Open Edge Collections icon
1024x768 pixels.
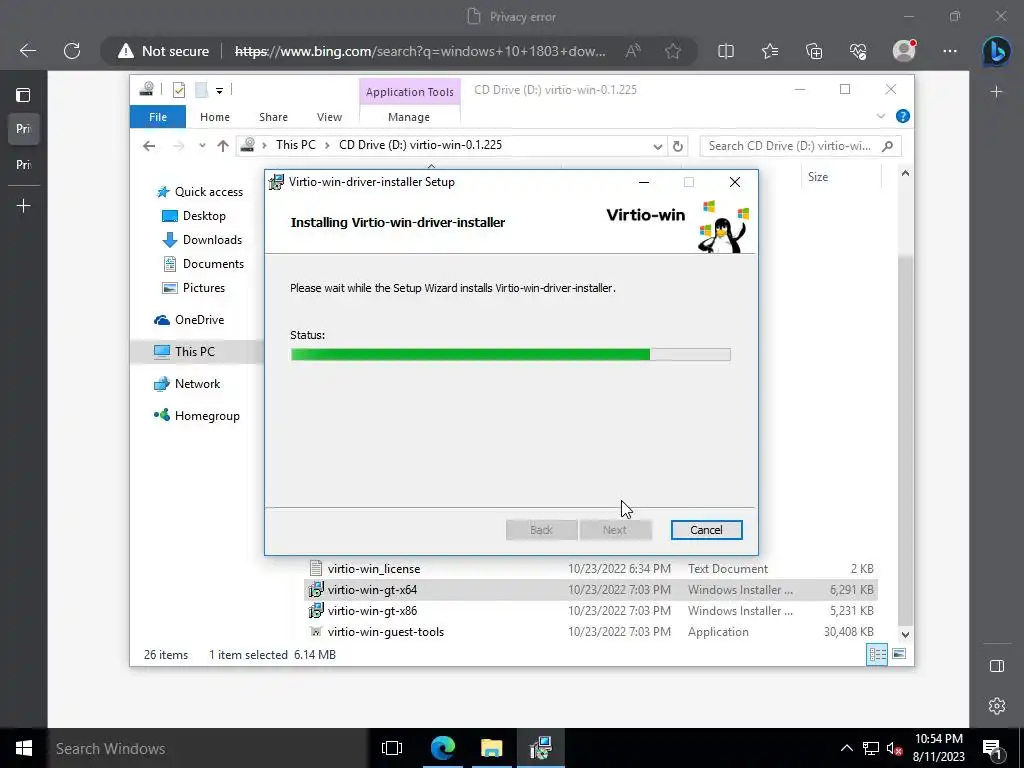click(814, 51)
